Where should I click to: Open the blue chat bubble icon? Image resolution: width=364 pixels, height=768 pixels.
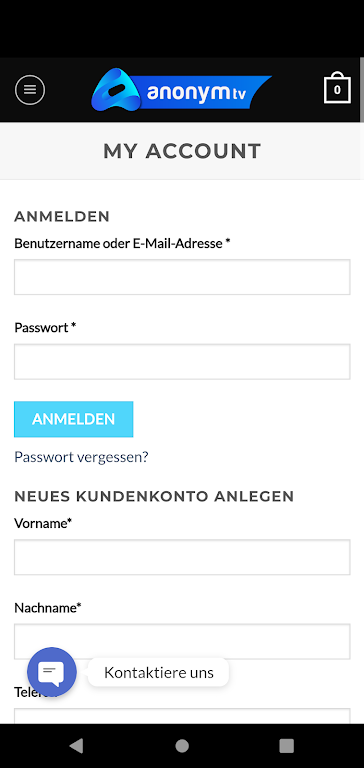[x=51, y=672]
